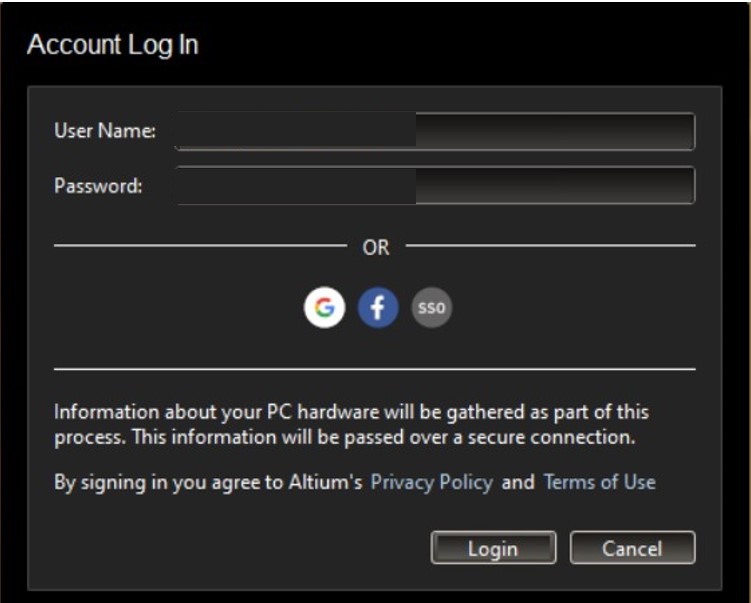Click into the User Name field
751x603 pixels.
(x=434, y=131)
